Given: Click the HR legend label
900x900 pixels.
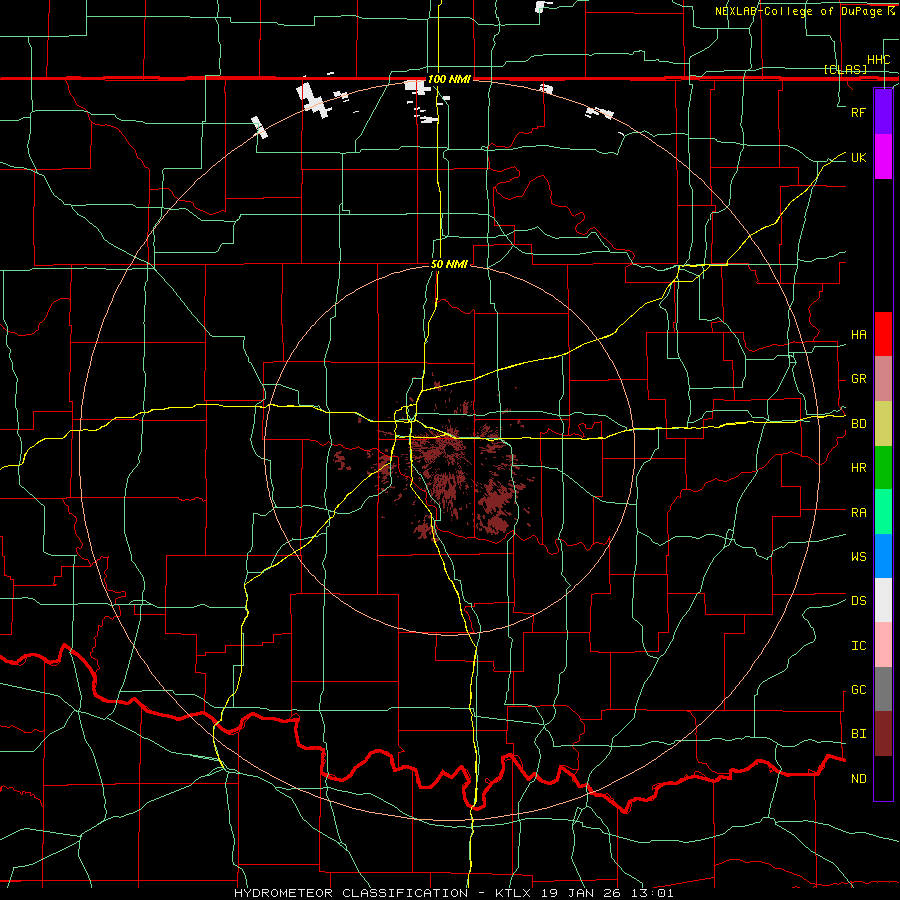Looking at the screenshot, I should 858,468.
